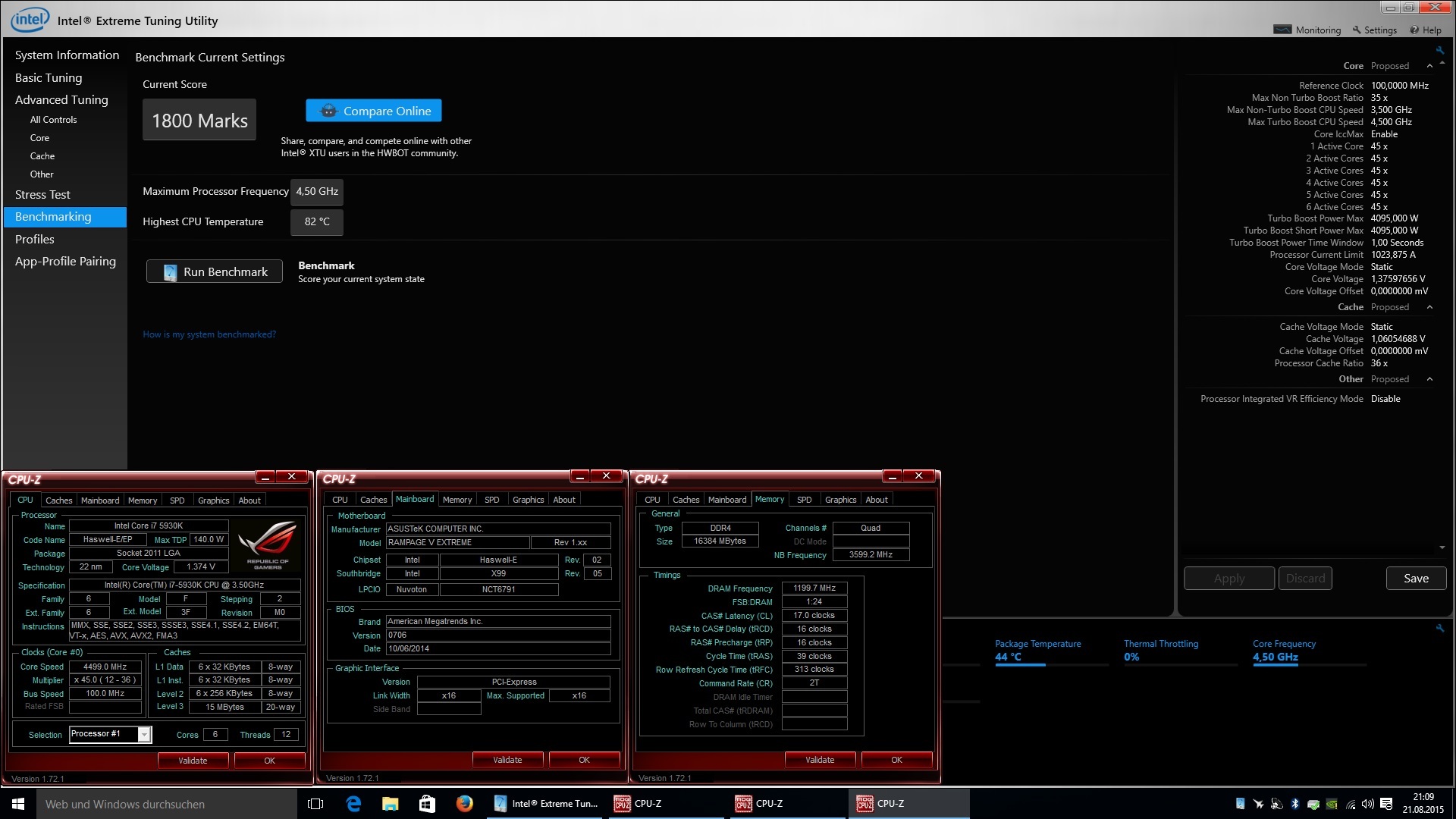Click Bluetooth tray icon
This screenshot has height=819, width=1456.
1295,804
